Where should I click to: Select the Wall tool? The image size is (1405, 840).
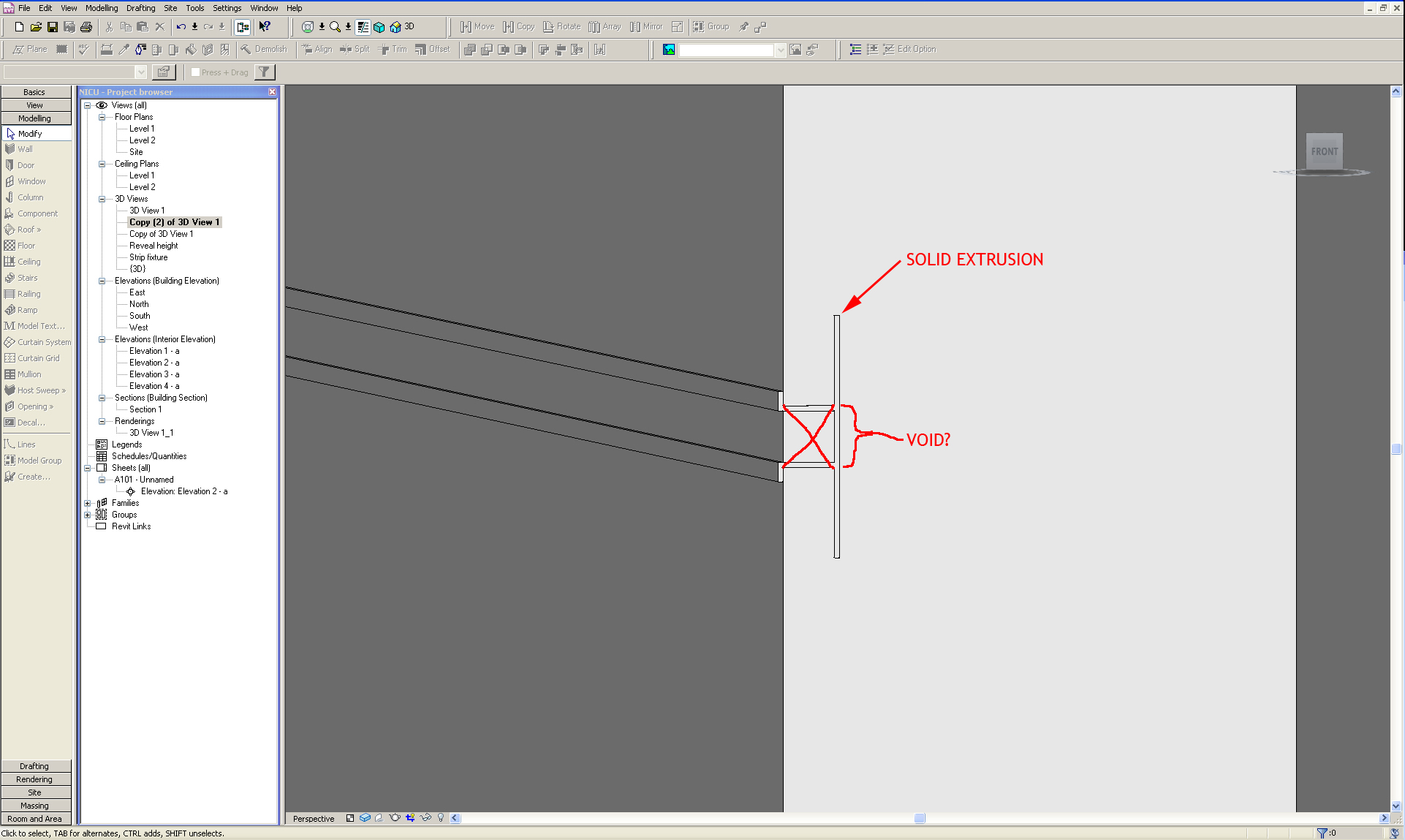[25, 149]
